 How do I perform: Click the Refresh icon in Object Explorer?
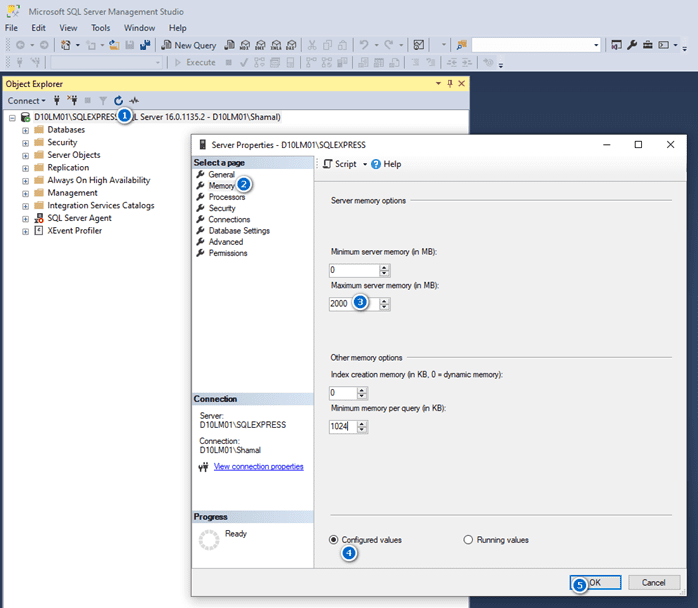pos(118,101)
